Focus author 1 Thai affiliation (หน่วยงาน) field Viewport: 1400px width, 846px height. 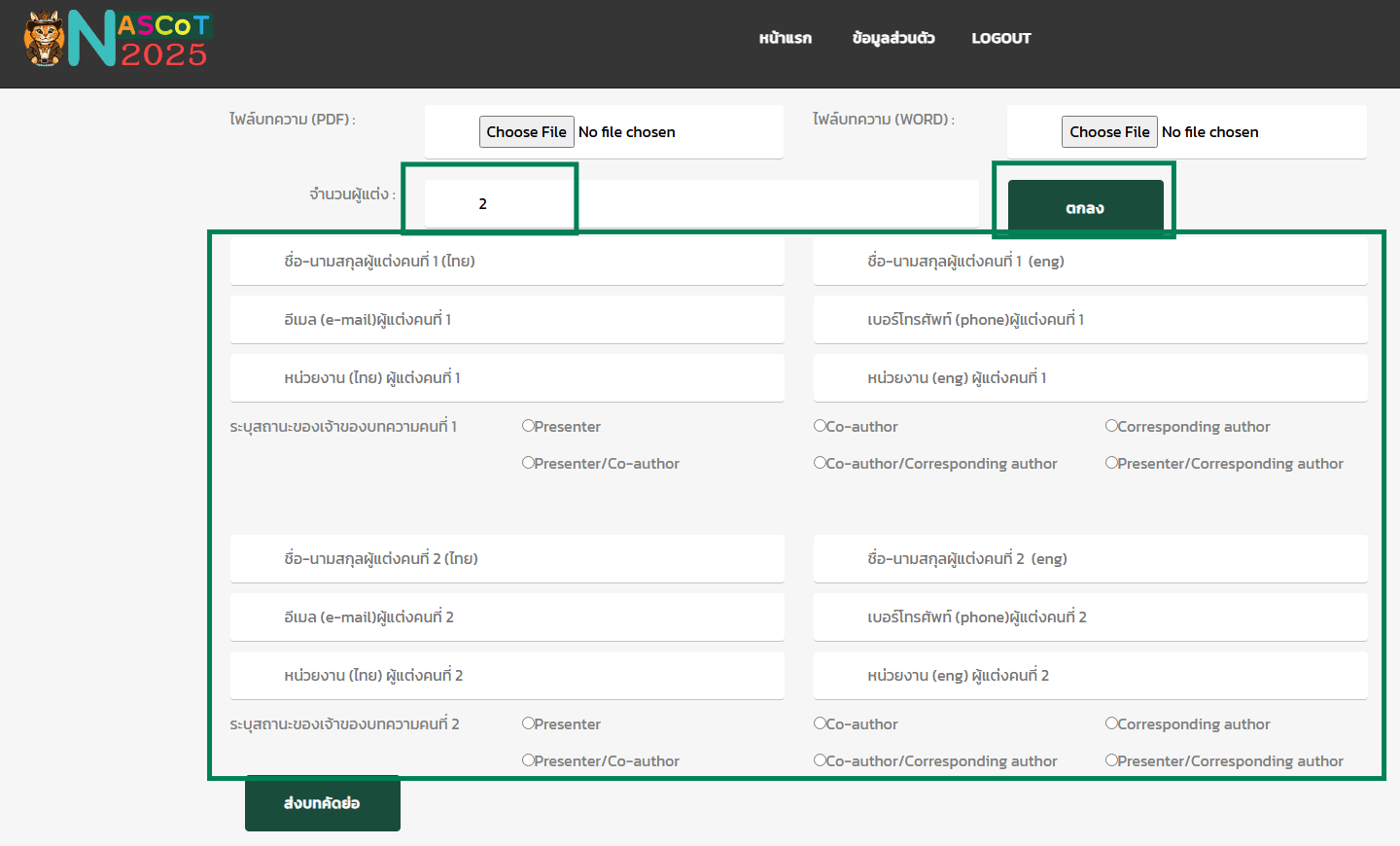coord(507,377)
